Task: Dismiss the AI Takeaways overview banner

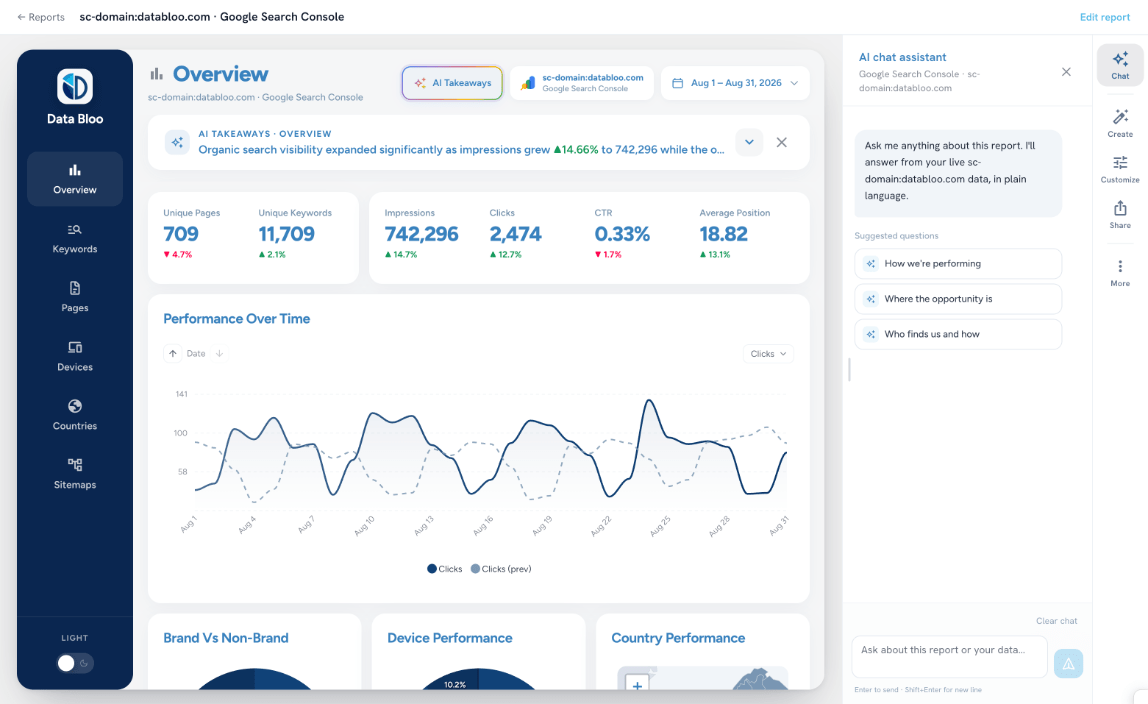Action: [782, 142]
